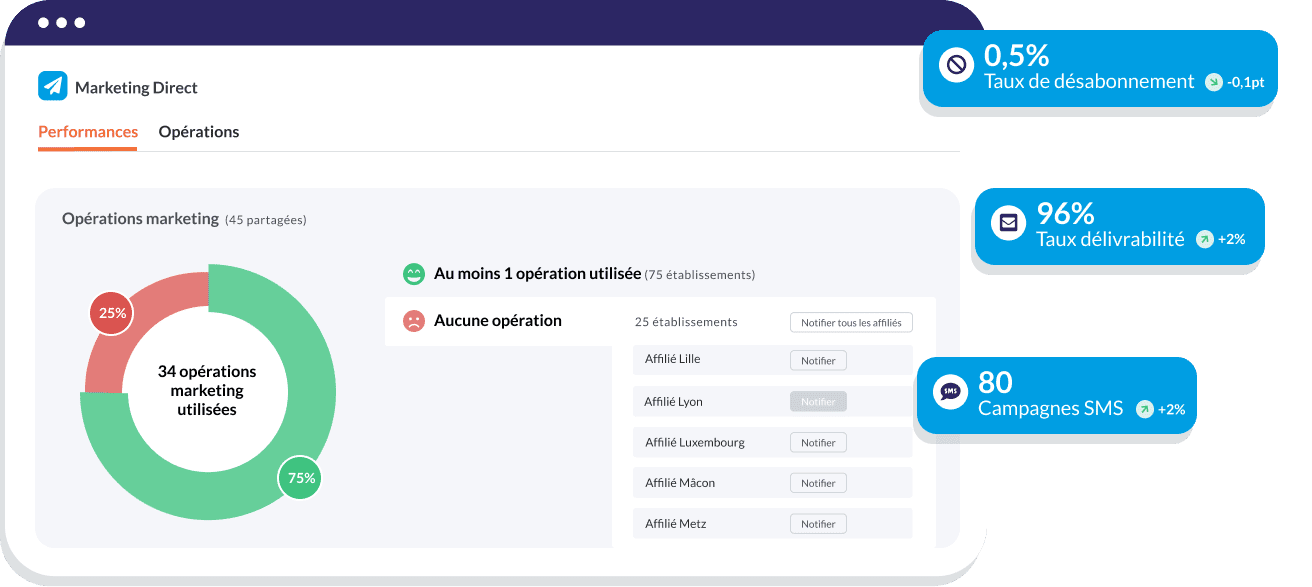Notify the Affilié Metz establishment

coord(818,523)
